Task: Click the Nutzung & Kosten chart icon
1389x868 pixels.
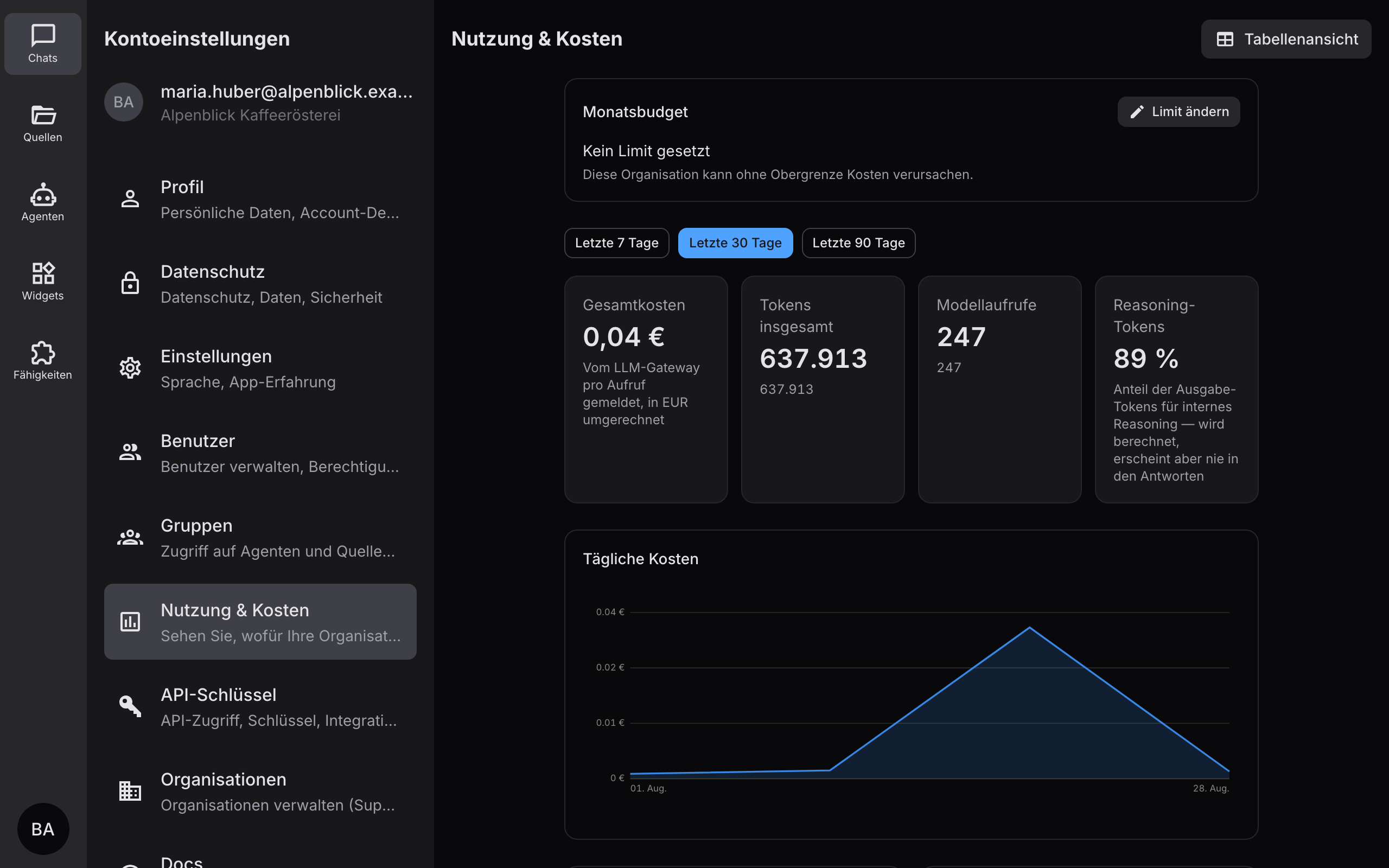Action: (130, 622)
